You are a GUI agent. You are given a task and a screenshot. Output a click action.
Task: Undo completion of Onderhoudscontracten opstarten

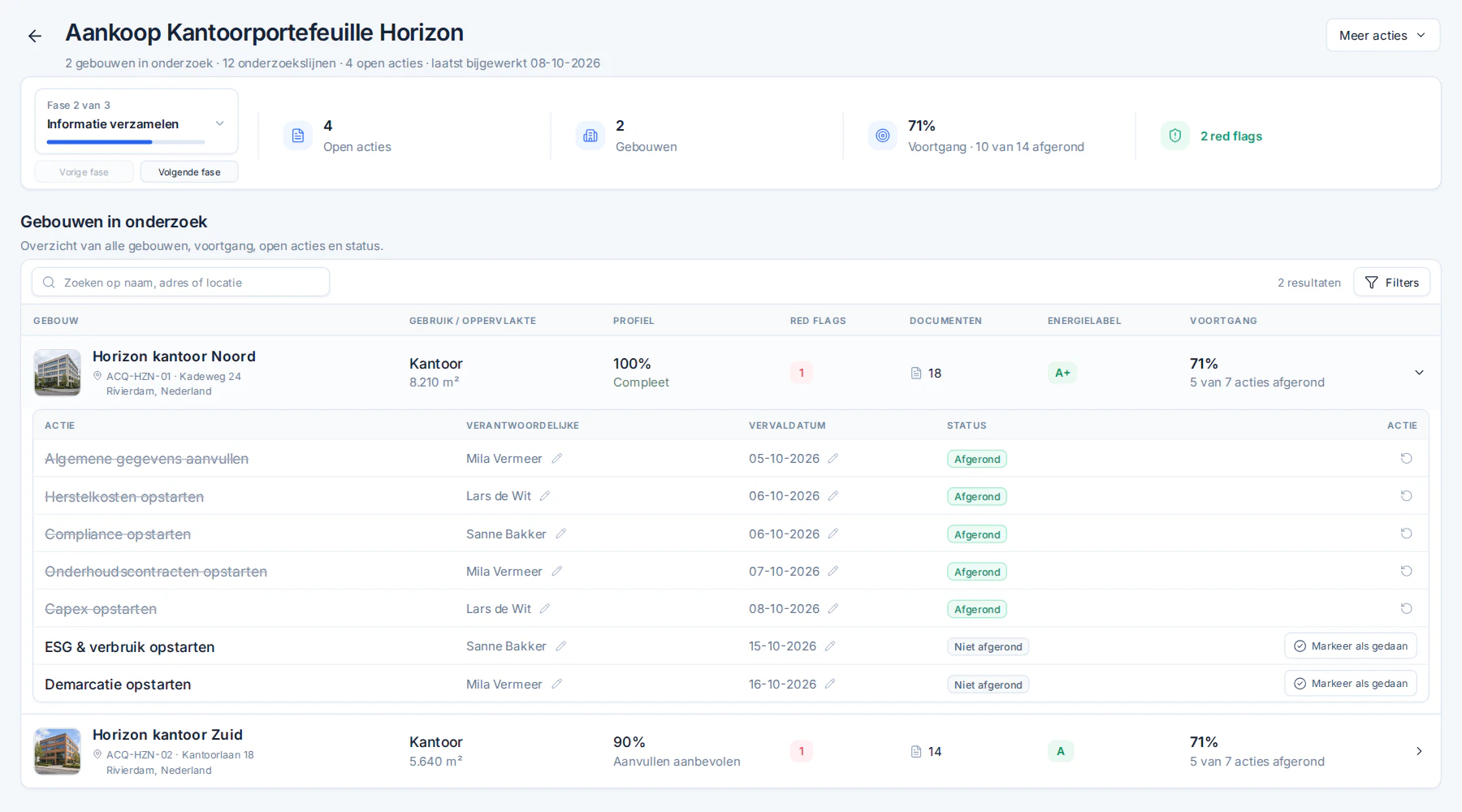tap(1406, 572)
